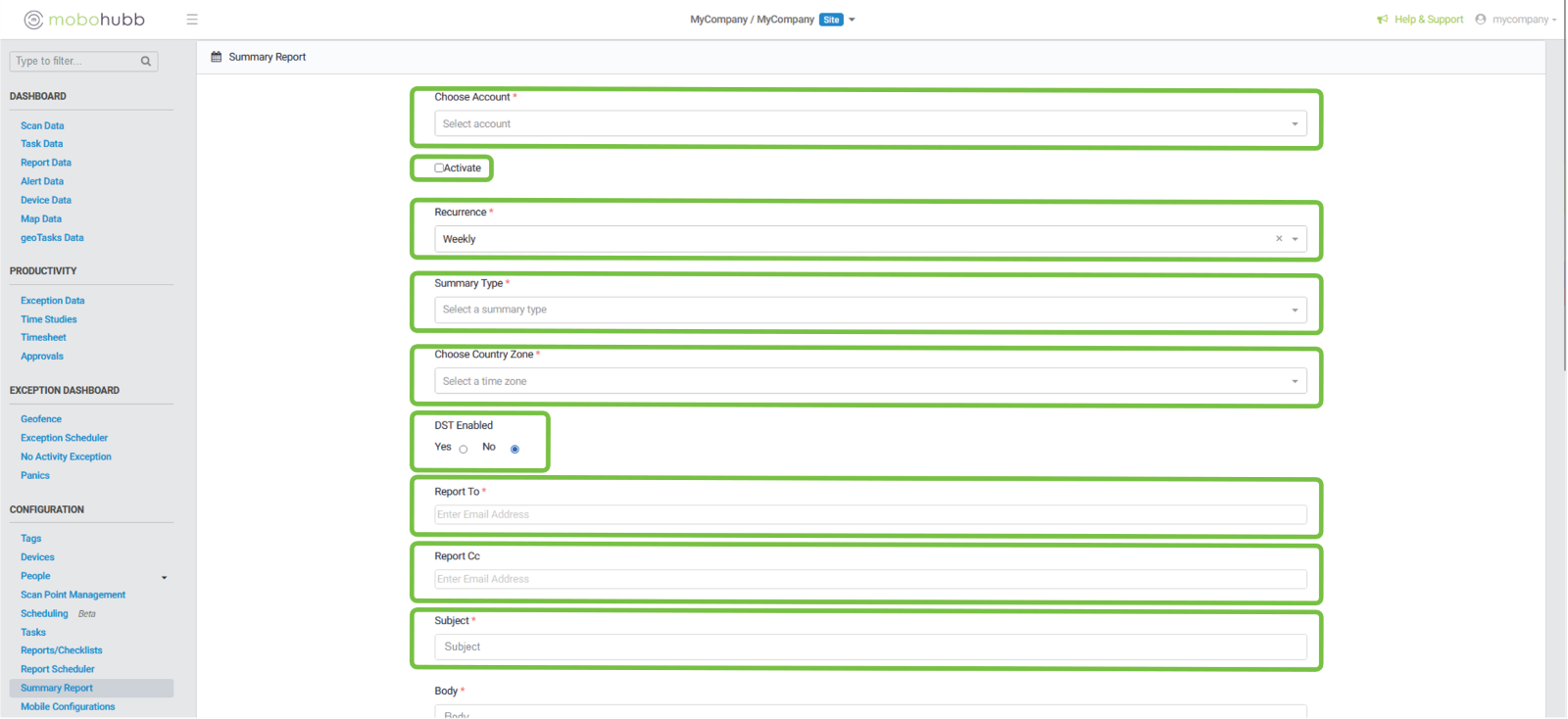
Task: Open the Choose Country Zone dropdown
Action: 869,381
